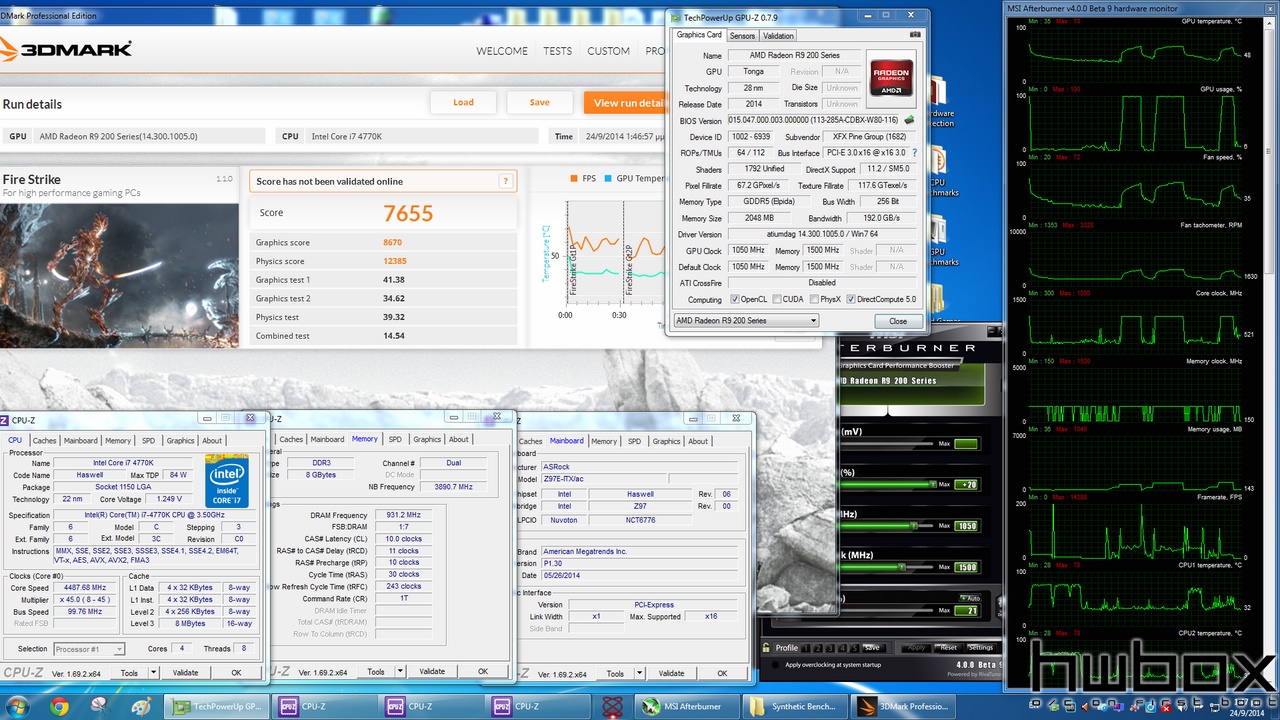The image size is (1280, 720).
Task: Open the Windows Start menu
Action: tap(19, 706)
